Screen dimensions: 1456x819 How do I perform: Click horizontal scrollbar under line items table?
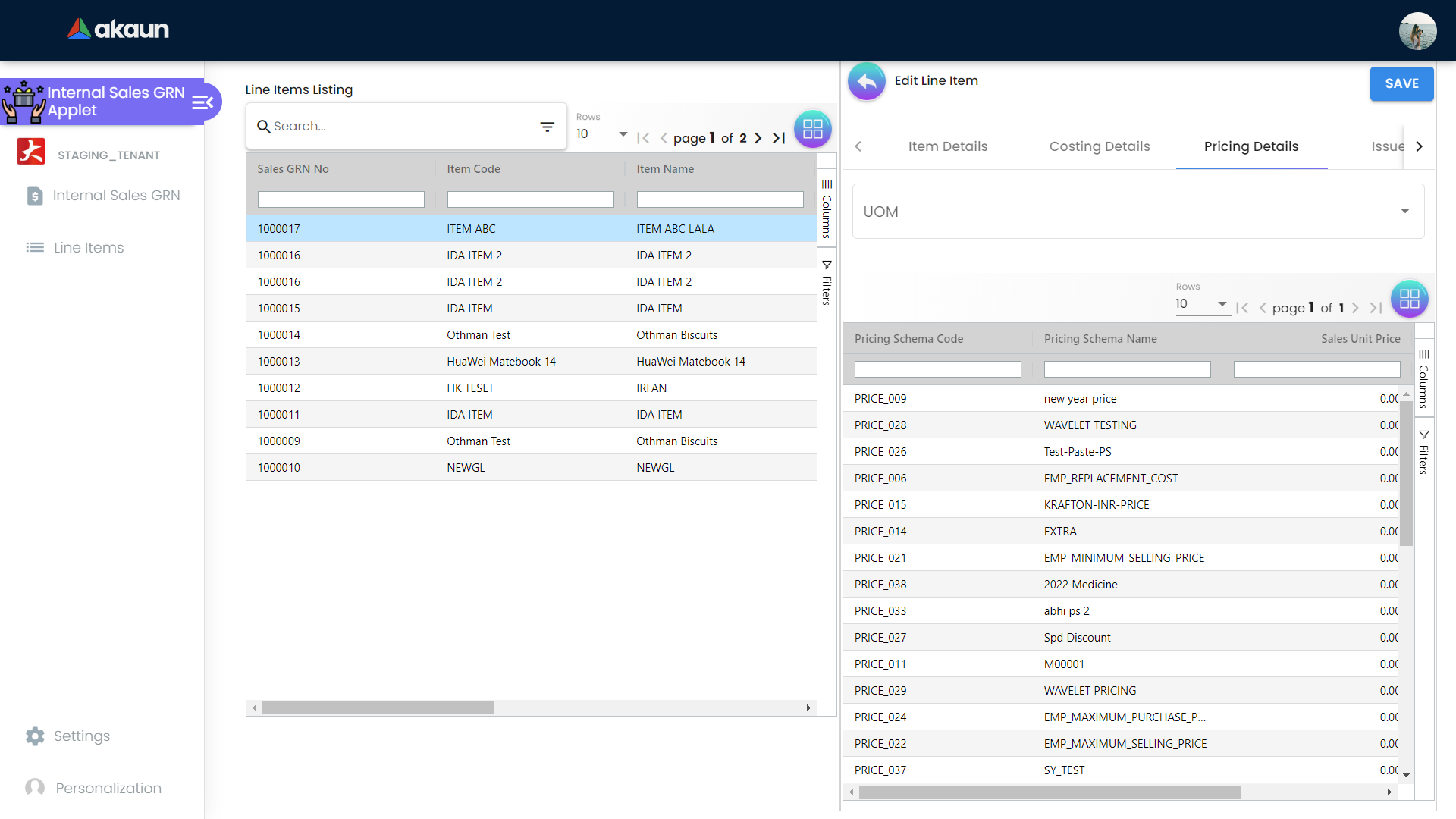[378, 708]
